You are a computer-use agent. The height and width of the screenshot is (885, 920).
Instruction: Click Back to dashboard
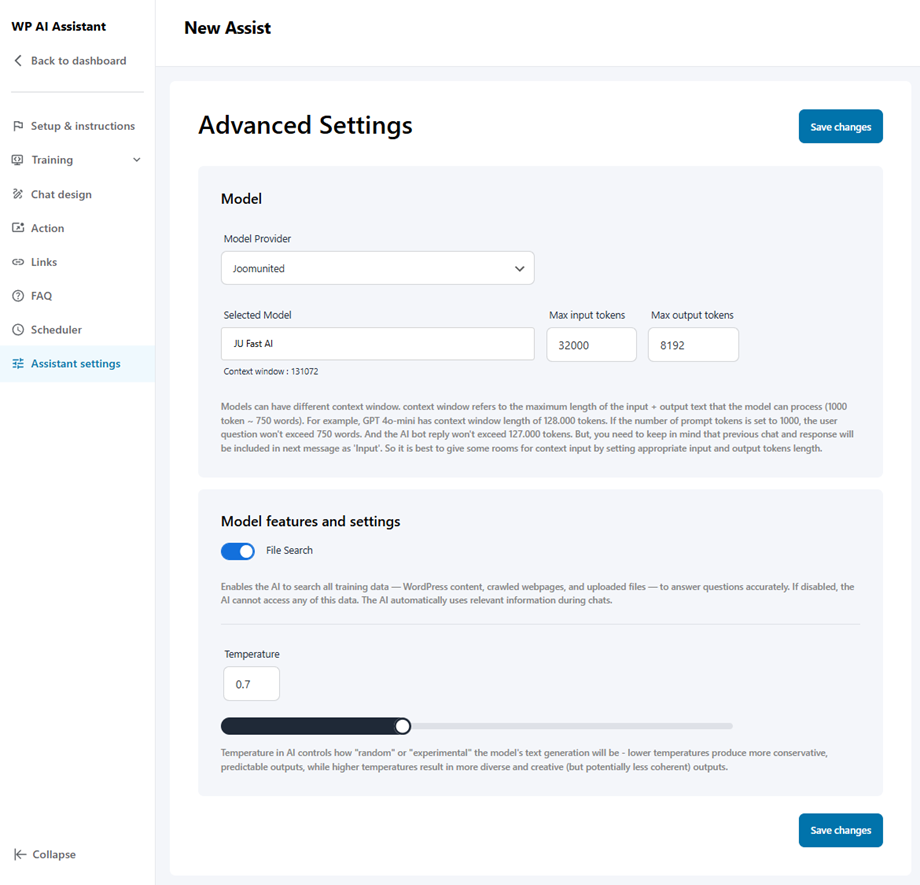pyautogui.click(x=75, y=61)
